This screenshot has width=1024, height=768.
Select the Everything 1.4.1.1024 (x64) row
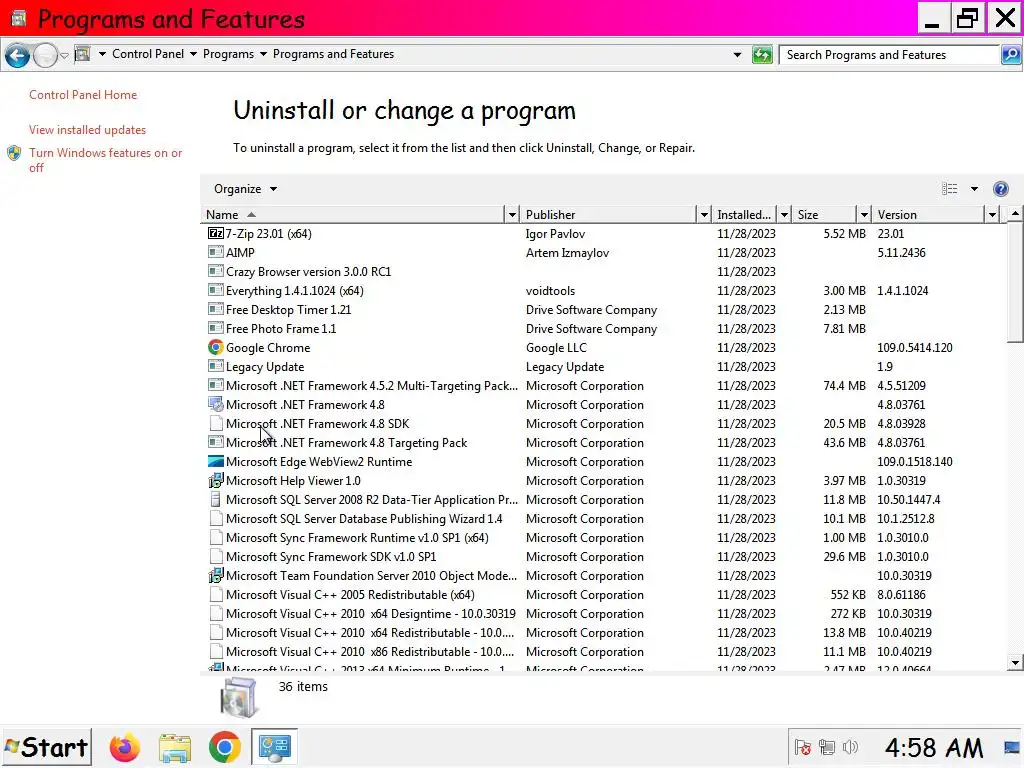(x=604, y=290)
